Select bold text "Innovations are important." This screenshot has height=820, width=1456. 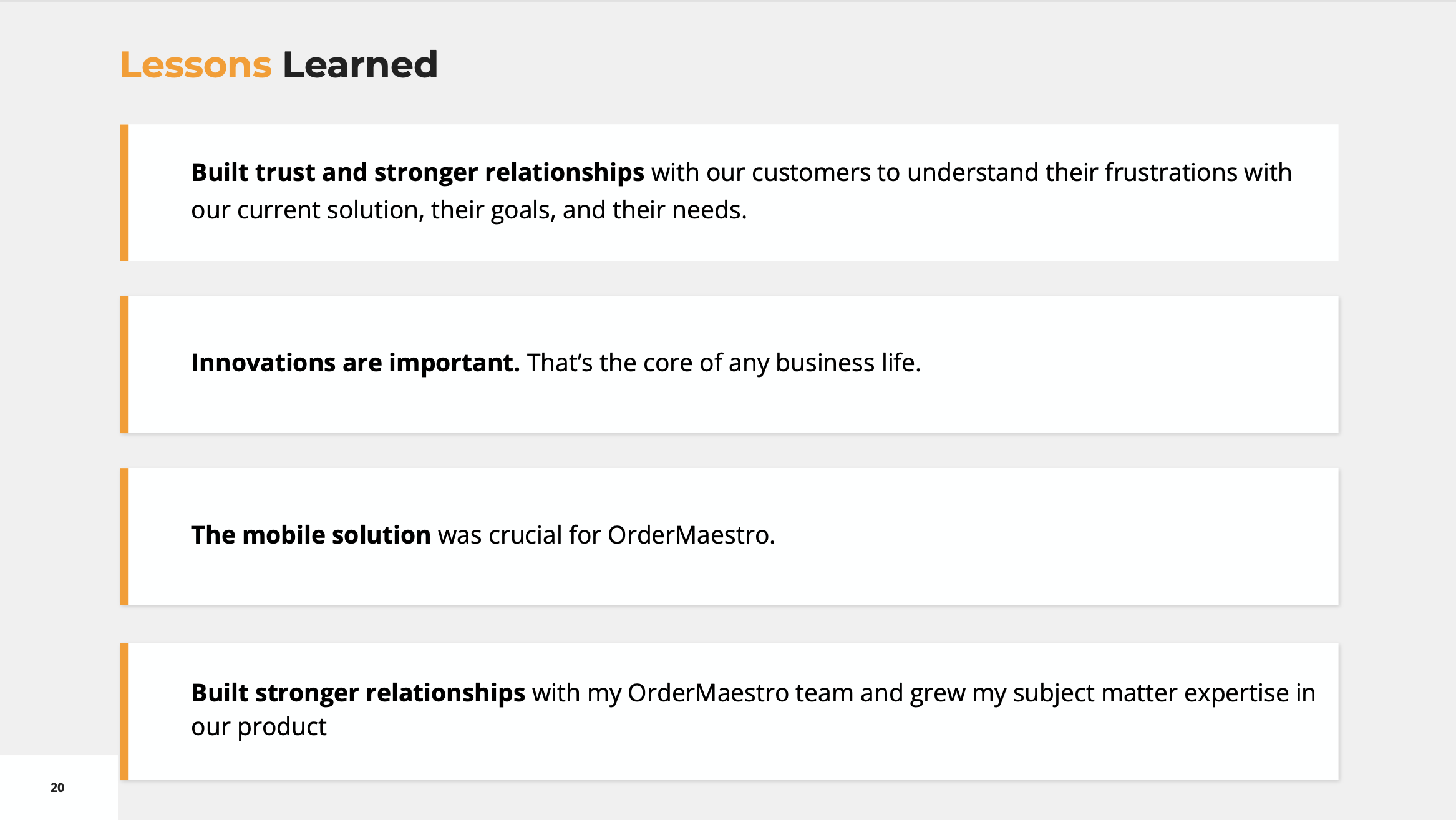[x=355, y=363]
